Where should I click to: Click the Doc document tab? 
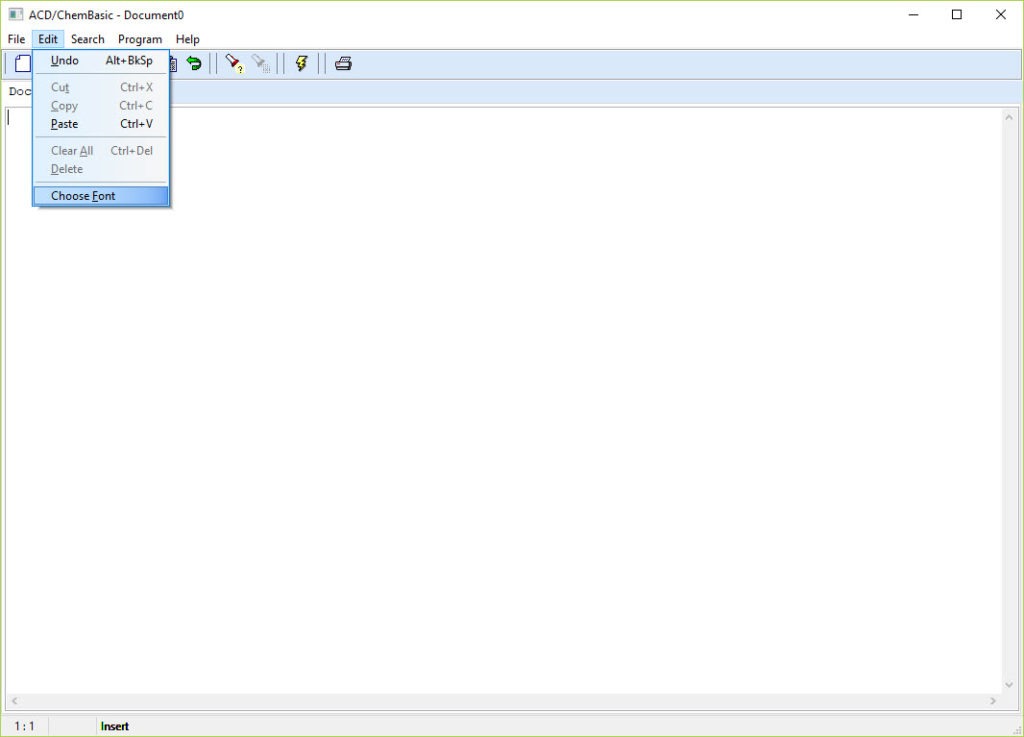click(x=20, y=91)
